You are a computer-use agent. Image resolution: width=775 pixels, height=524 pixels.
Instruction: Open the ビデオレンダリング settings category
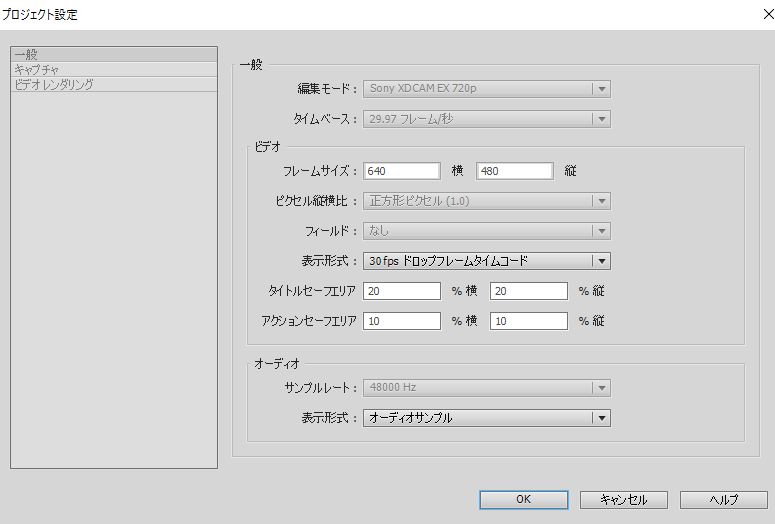point(114,84)
